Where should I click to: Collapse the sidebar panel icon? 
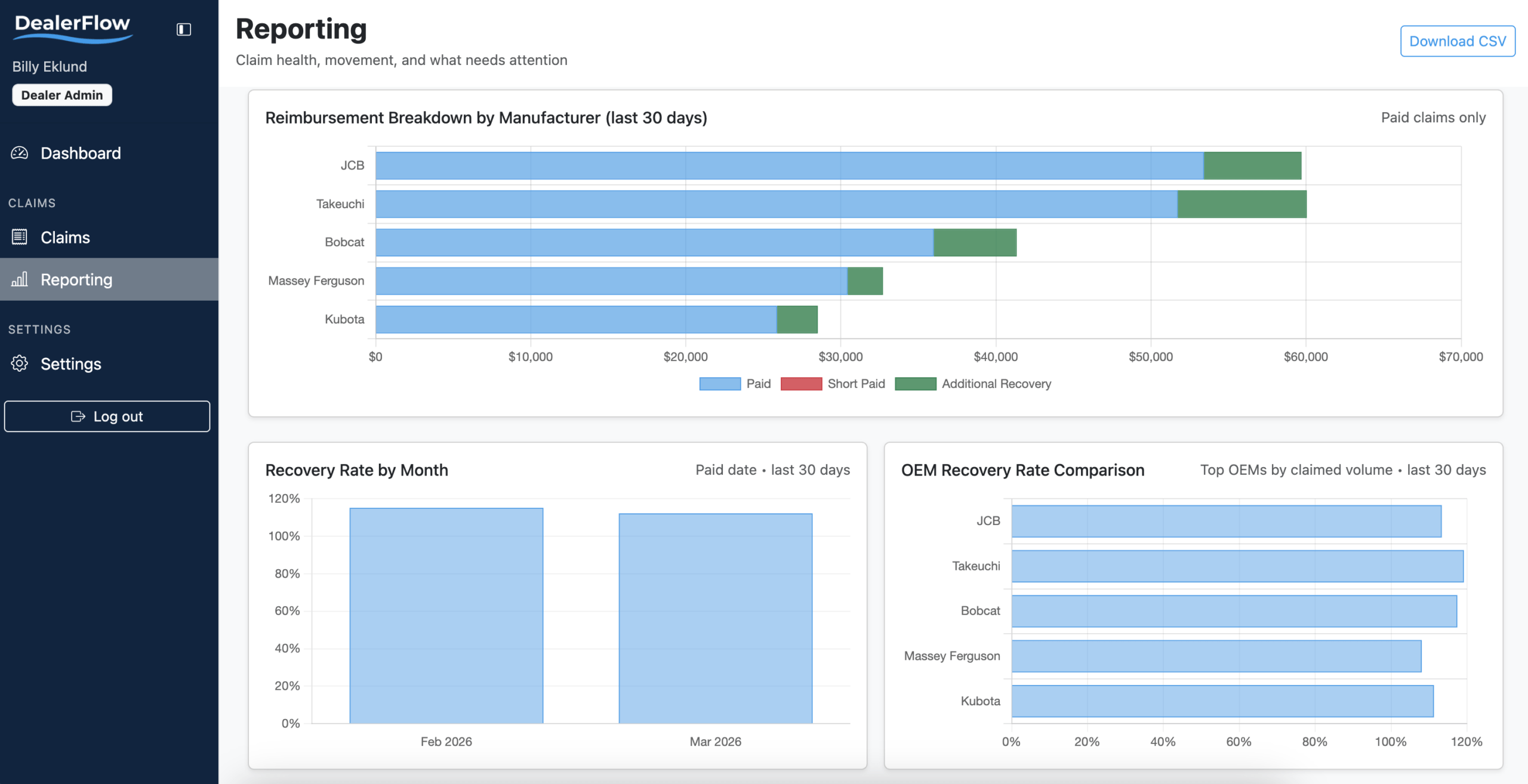(x=183, y=29)
